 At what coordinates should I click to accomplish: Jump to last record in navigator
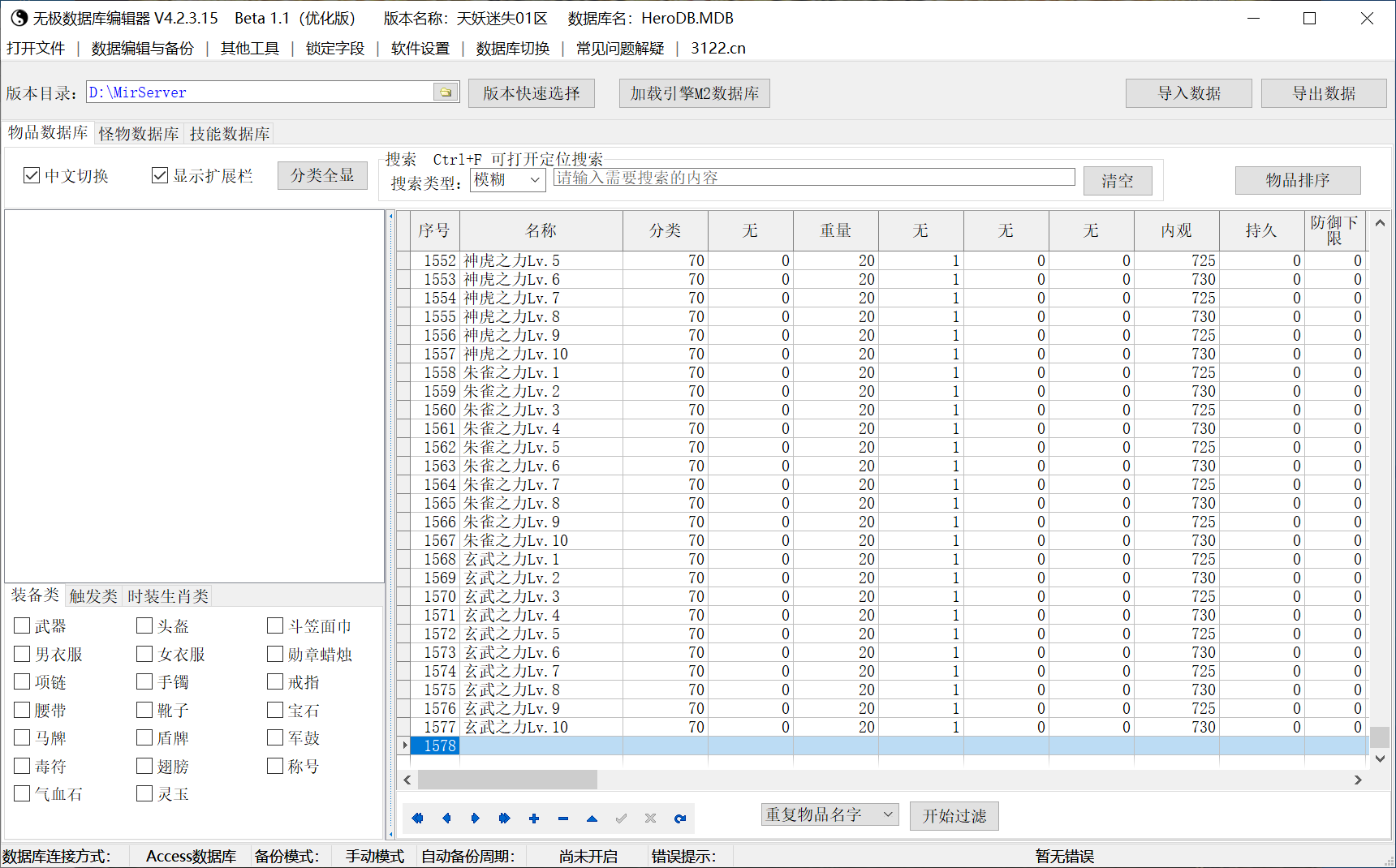click(504, 819)
